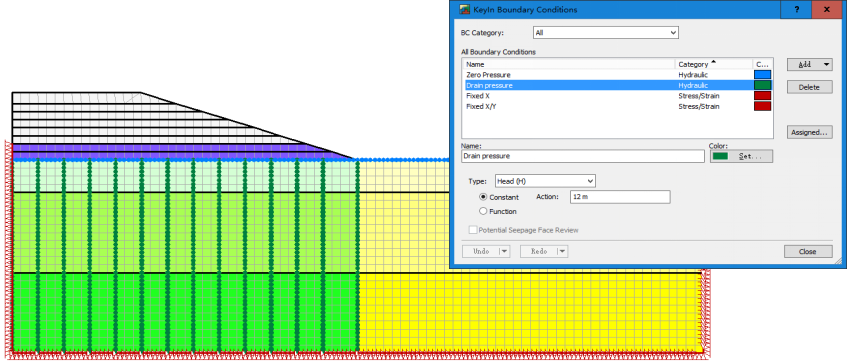The image size is (848, 364).
Task: Click the help question mark button
Action: pos(797,10)
